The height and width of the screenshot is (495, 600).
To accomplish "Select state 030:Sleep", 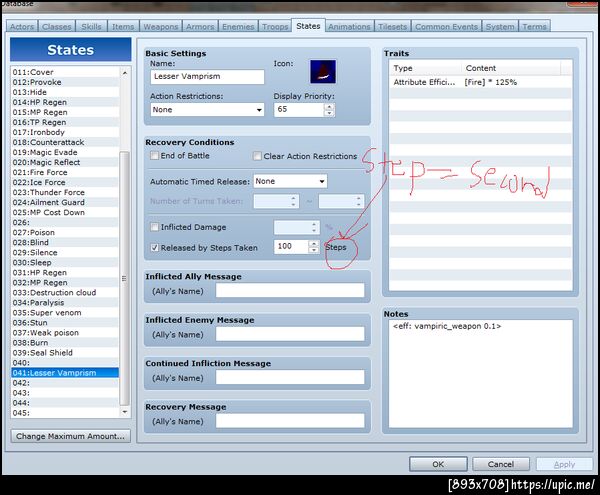I will (x=65, y=262).
